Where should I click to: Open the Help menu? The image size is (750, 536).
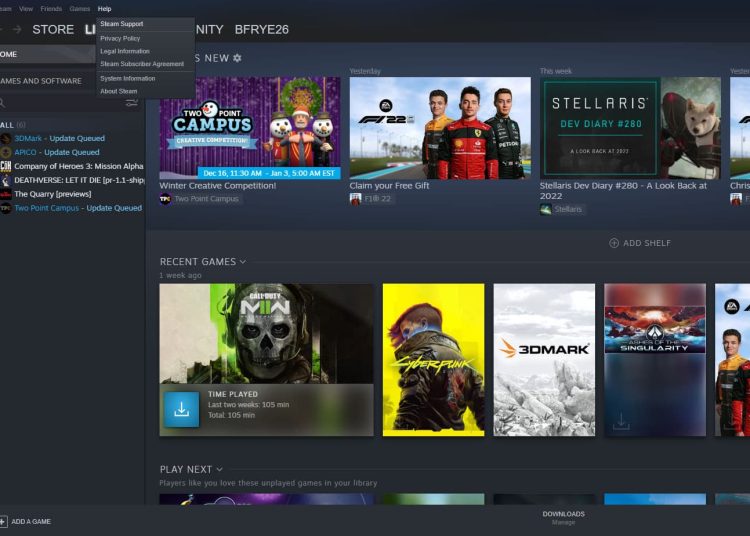[x=104, y=9]
